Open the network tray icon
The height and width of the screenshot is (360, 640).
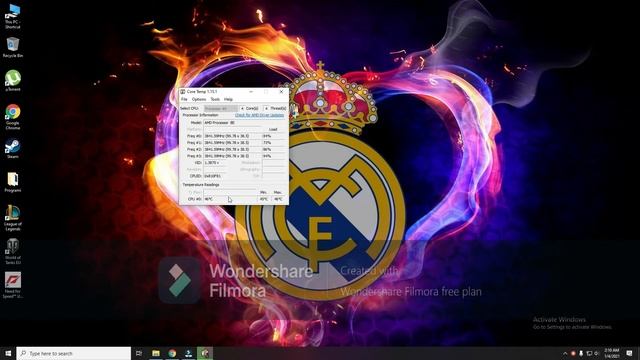[589, 353]
